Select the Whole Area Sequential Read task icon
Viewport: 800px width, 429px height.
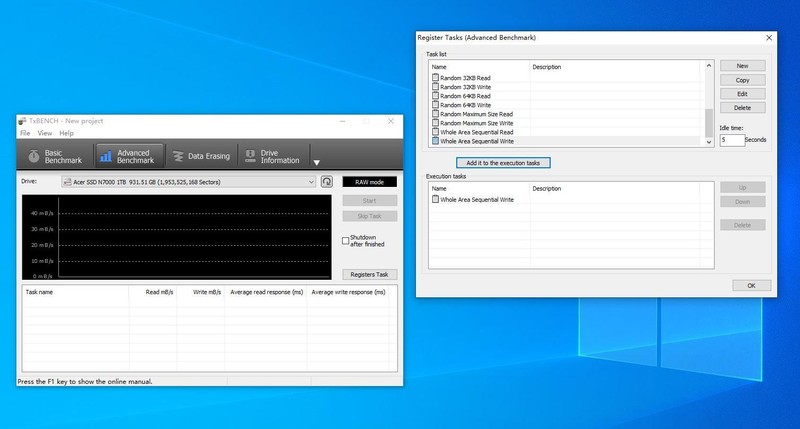(x=435, y=132)
